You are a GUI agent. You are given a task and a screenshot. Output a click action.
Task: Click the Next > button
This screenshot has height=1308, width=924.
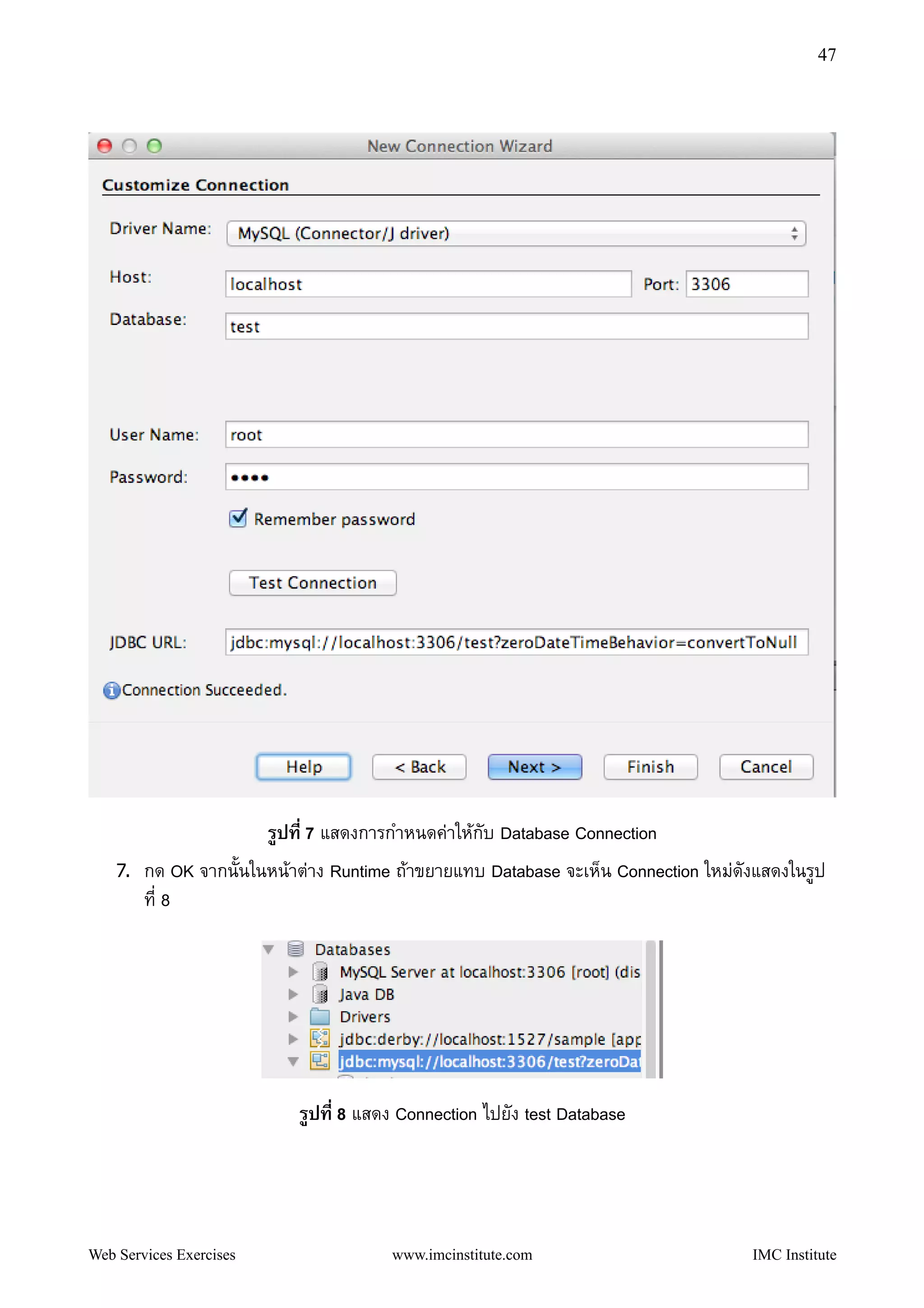click(x=535, y=767)
